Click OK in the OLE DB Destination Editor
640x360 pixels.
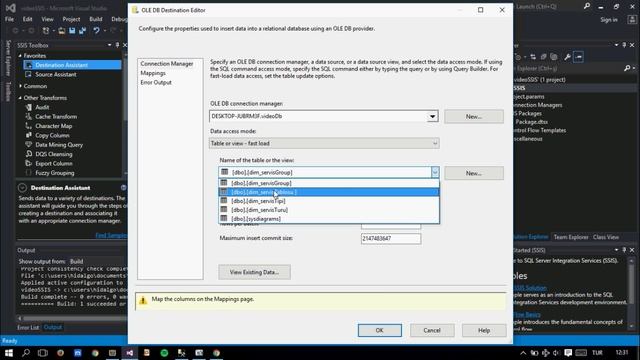coord(380,330)
